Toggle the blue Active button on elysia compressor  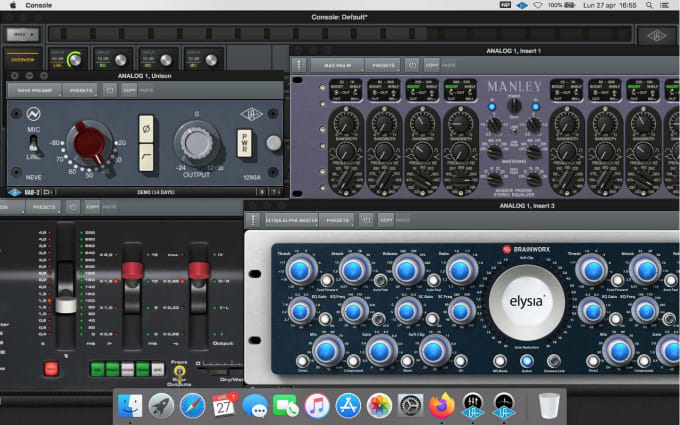click(526, 361)
